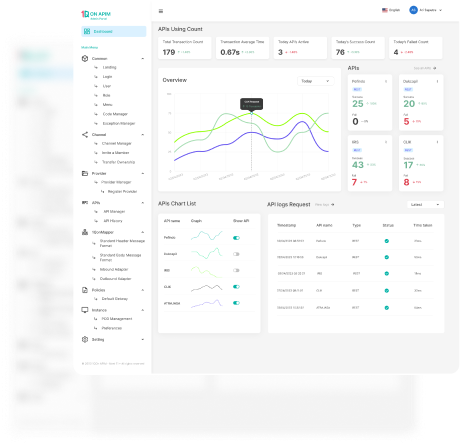Click the Transaction Average Time card

242,48
